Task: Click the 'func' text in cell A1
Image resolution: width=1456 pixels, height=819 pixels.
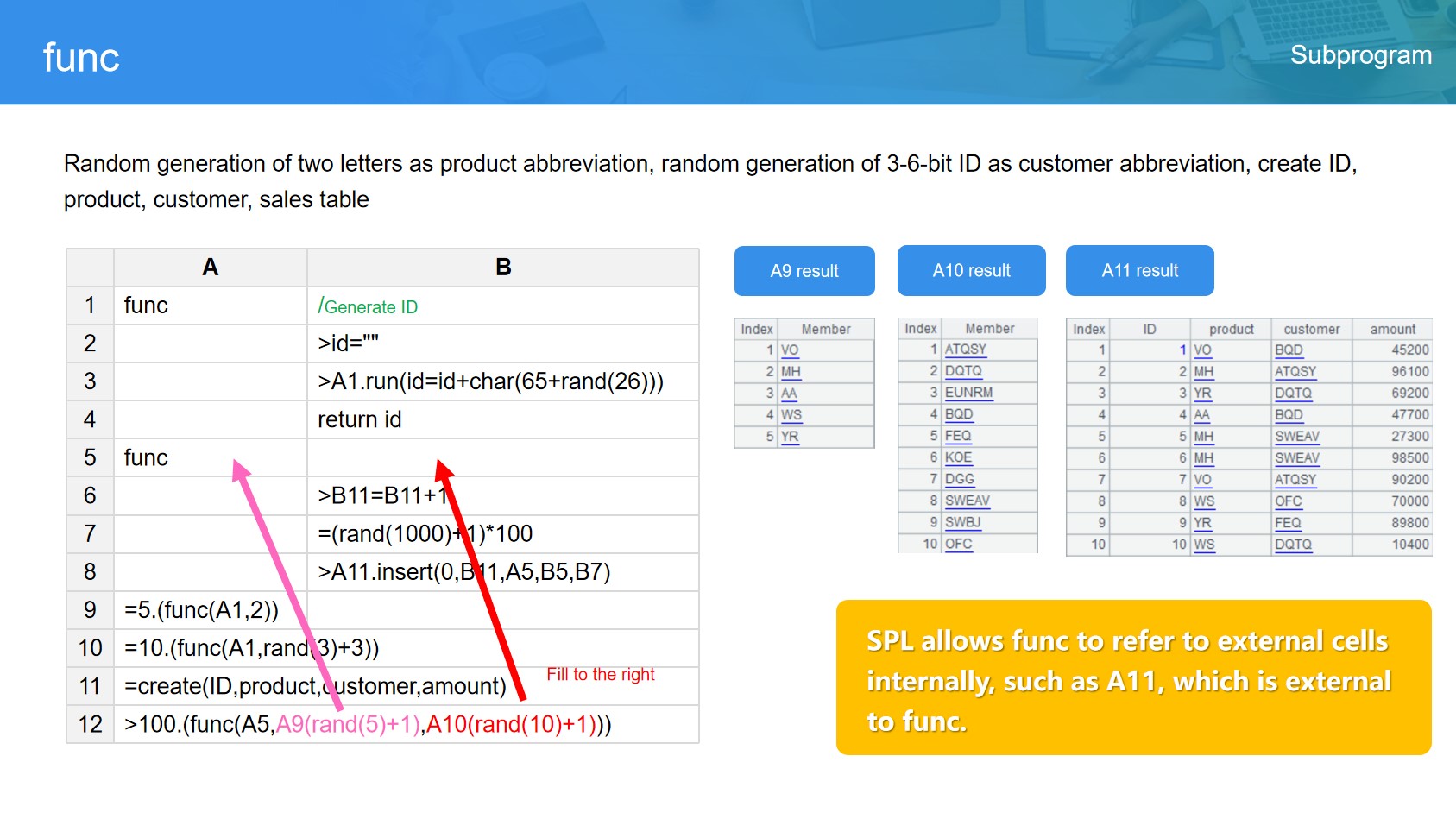Action: pos(146,306)
